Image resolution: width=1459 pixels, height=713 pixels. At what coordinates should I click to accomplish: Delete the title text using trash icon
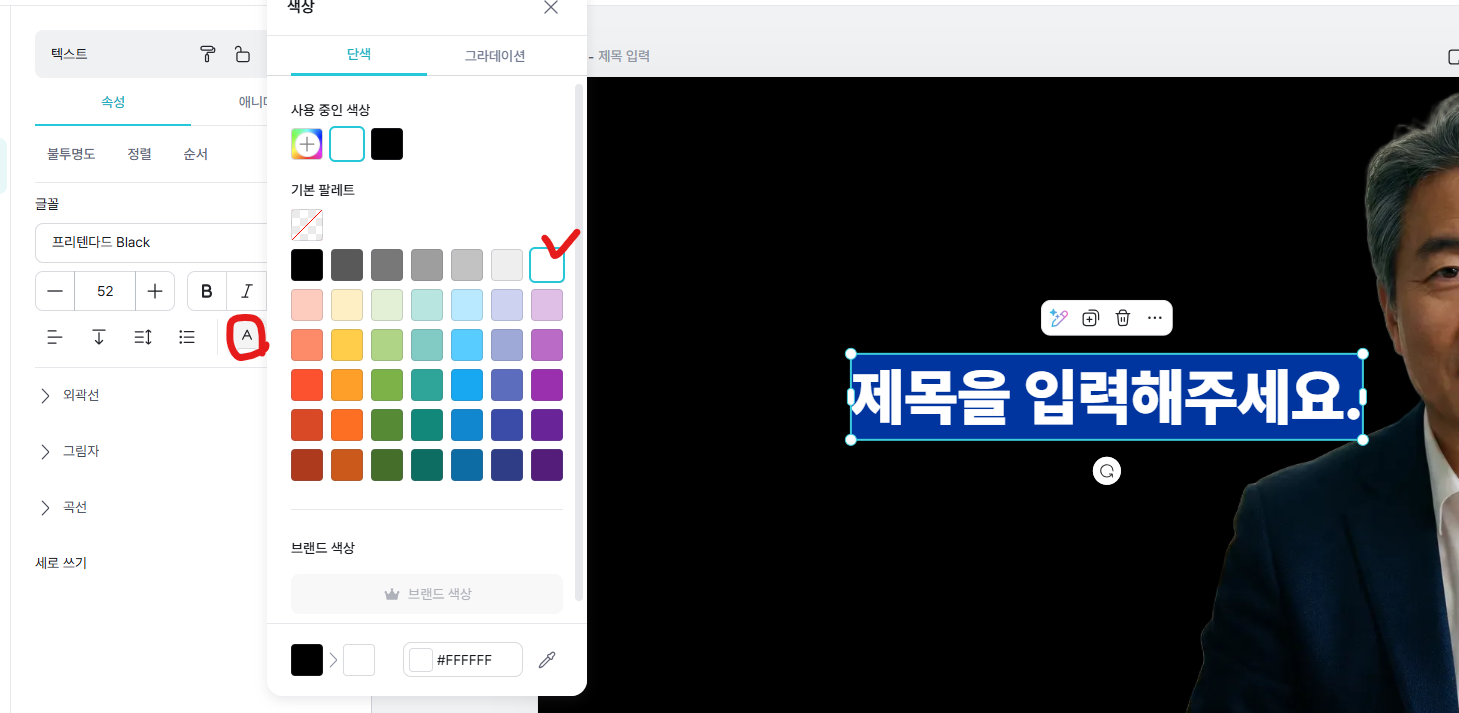1123,318
